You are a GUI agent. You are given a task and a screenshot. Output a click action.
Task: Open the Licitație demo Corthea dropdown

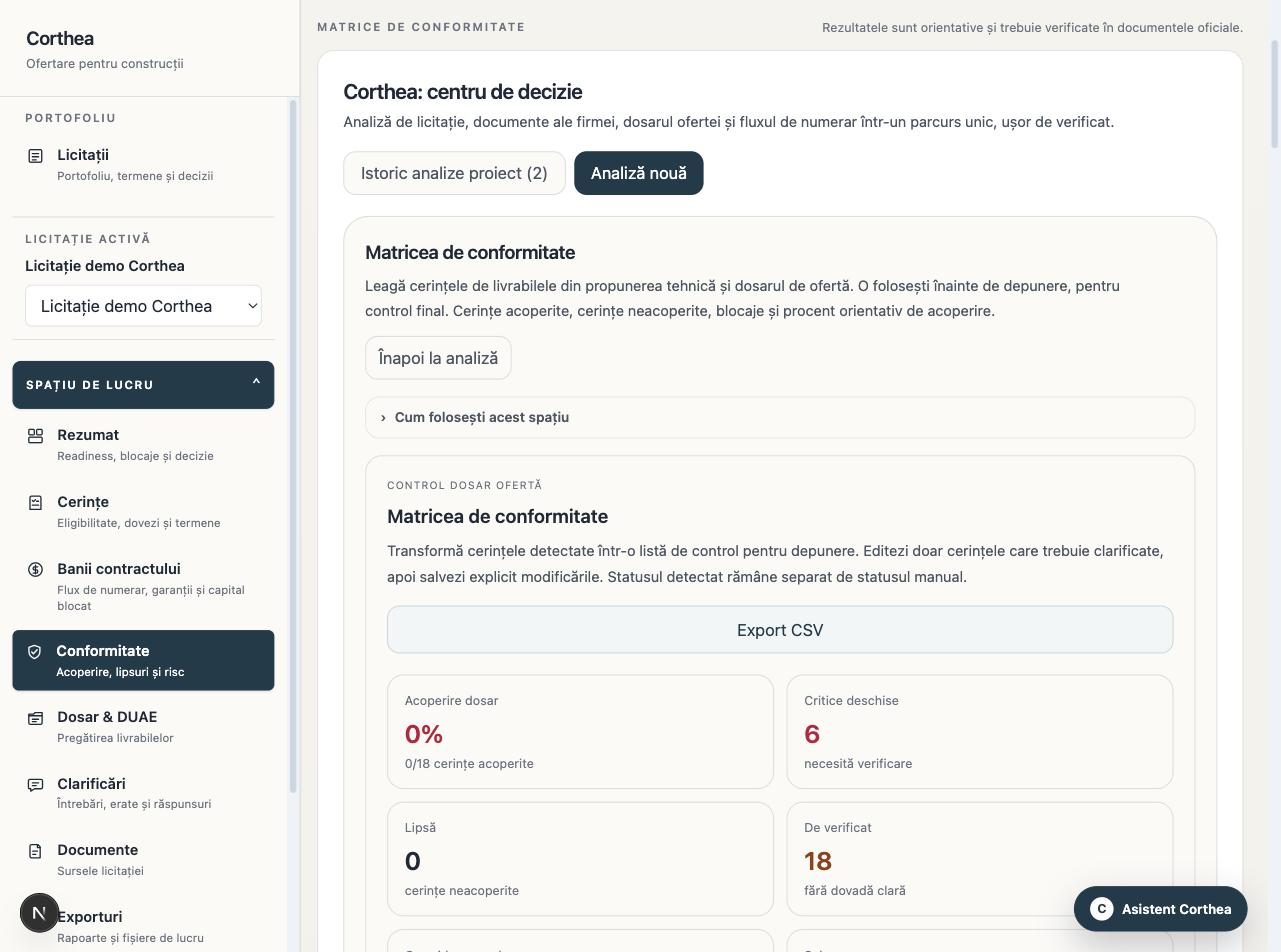coord(143,306)
